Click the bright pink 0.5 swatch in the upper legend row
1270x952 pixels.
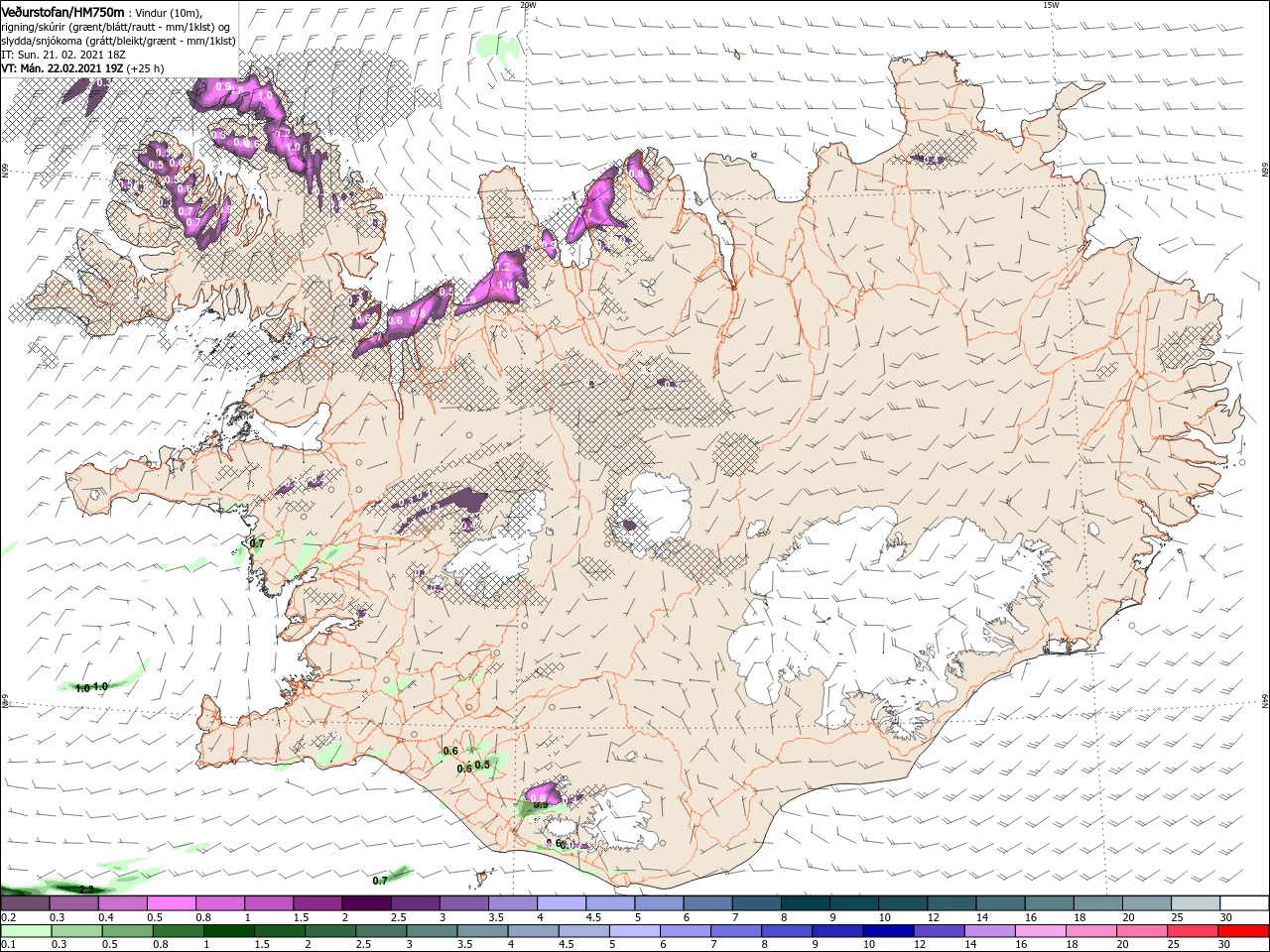click(171, 903)
